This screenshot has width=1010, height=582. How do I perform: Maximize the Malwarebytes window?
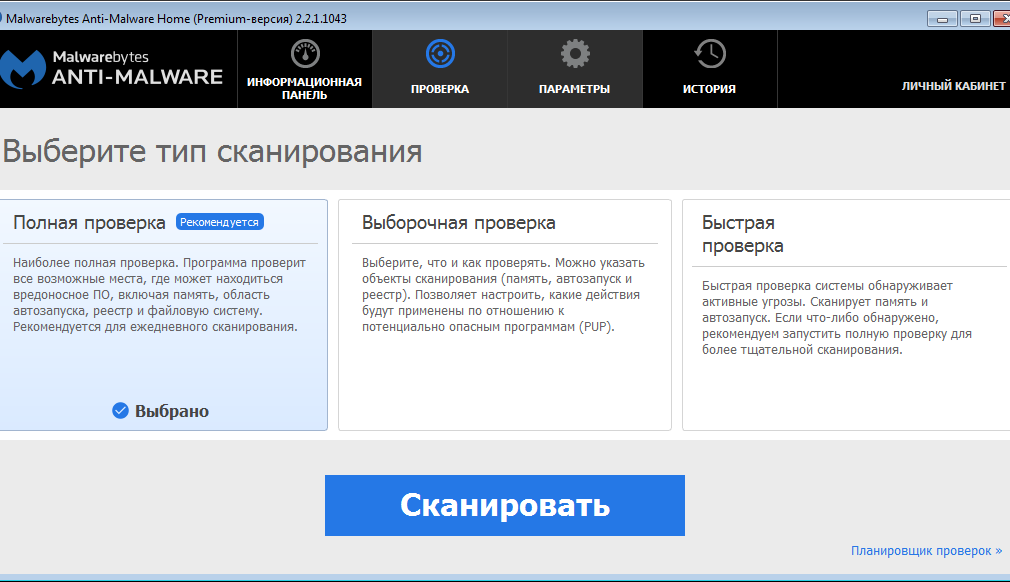click(x=975, y=19)
